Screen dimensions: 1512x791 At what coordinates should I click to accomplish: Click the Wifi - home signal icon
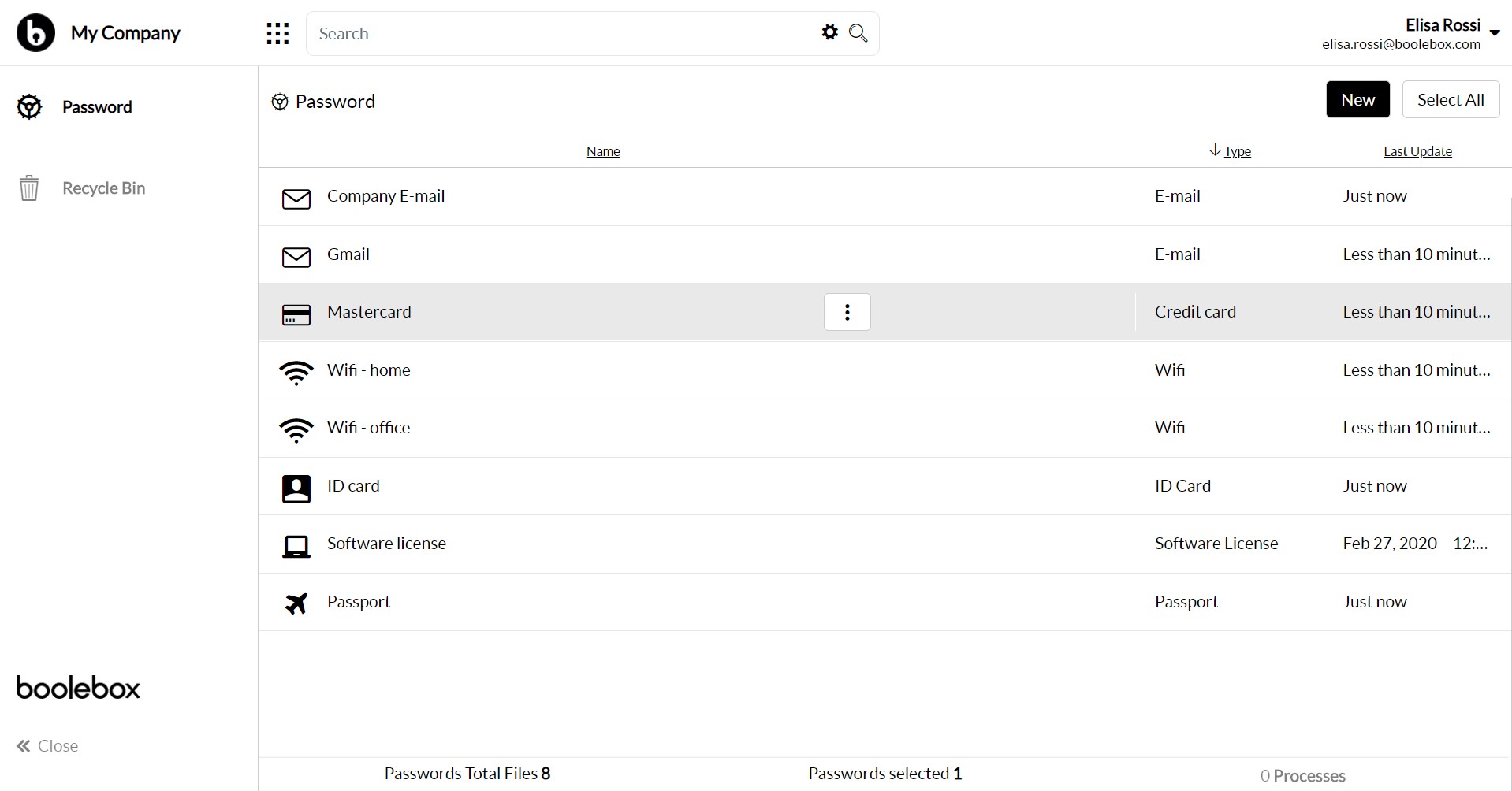(296, 371)
